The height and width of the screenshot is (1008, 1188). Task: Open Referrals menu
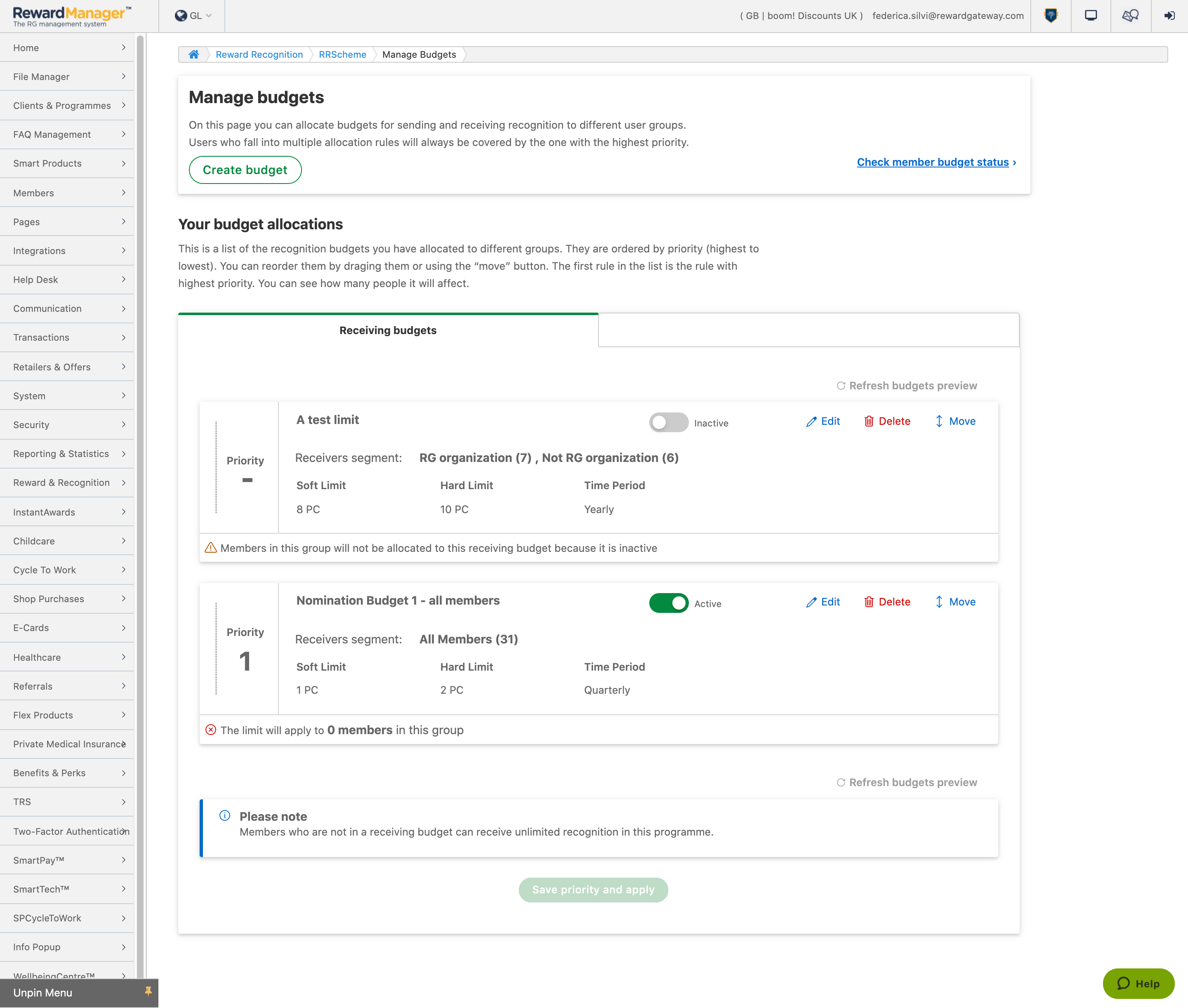(67, 686)
